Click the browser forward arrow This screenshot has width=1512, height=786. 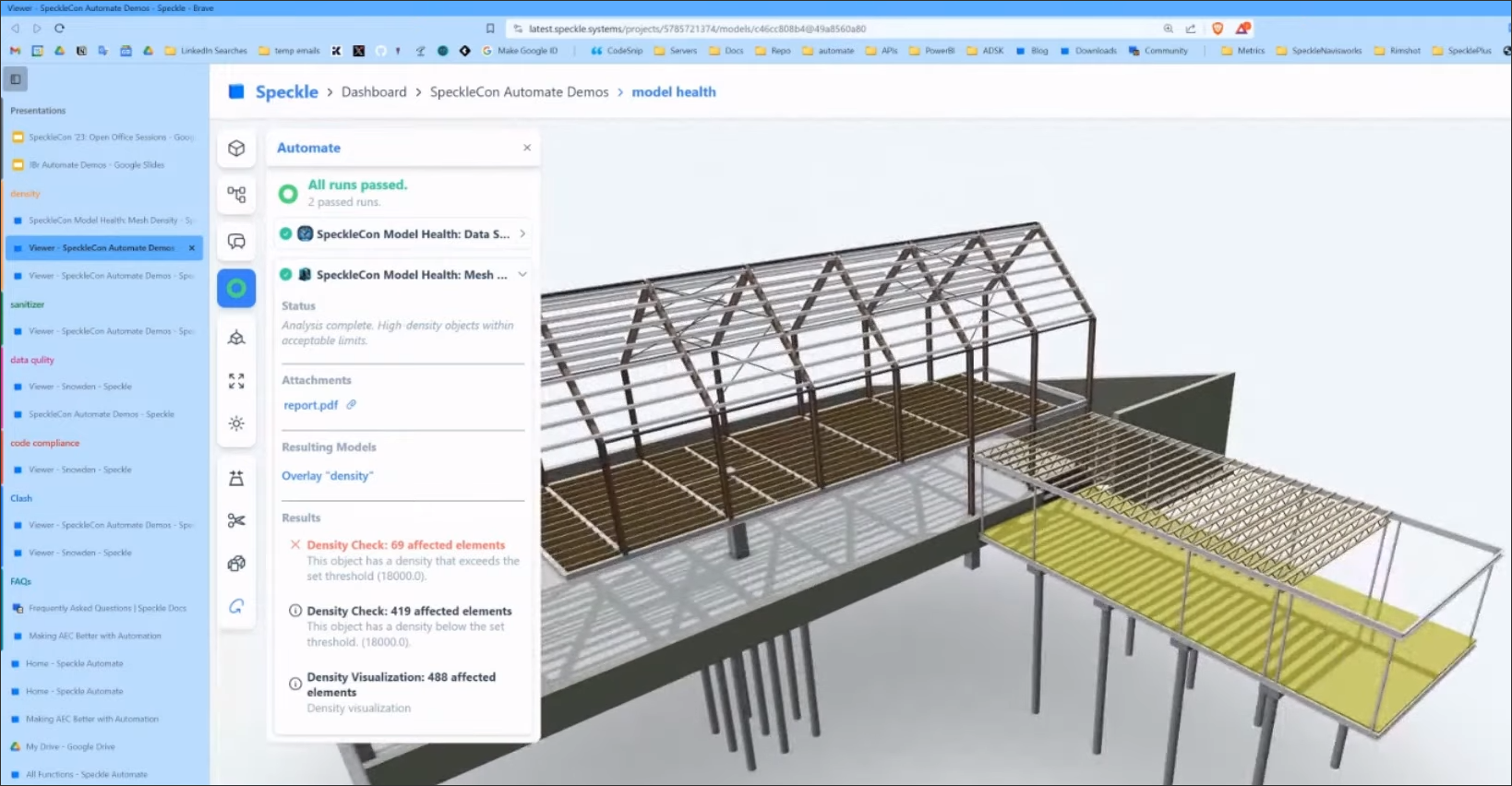pyautogui.click(x=37, y=29)
